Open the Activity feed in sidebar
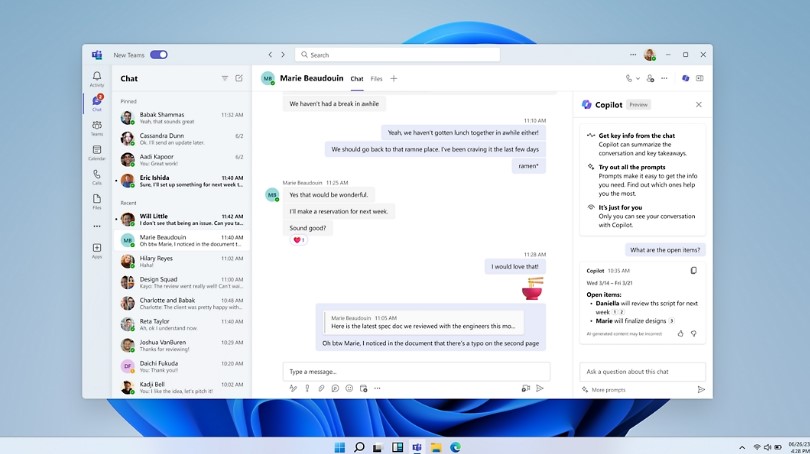The height and width of the screenshot is (454, 810). pos(97,78)
